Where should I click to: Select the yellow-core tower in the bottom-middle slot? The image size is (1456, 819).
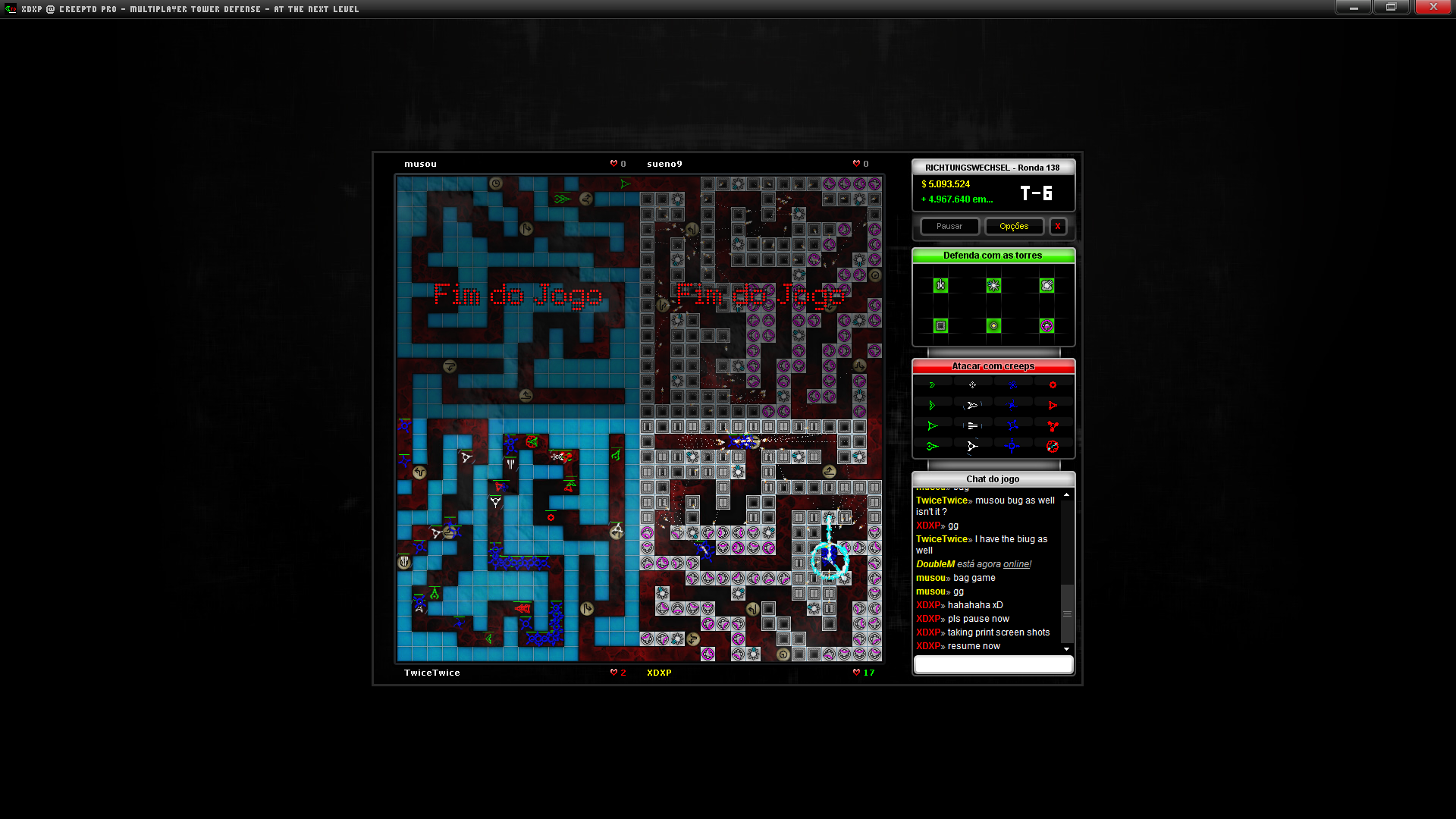click(993, 325)
